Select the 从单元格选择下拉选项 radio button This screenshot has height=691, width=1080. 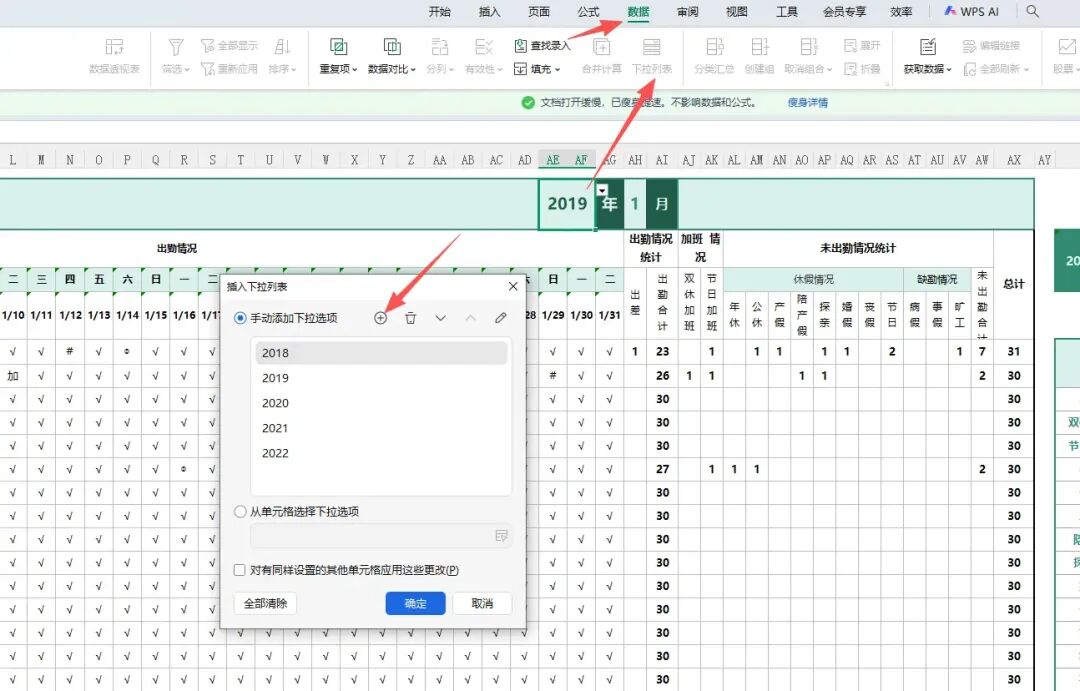(x=240, y=512)
